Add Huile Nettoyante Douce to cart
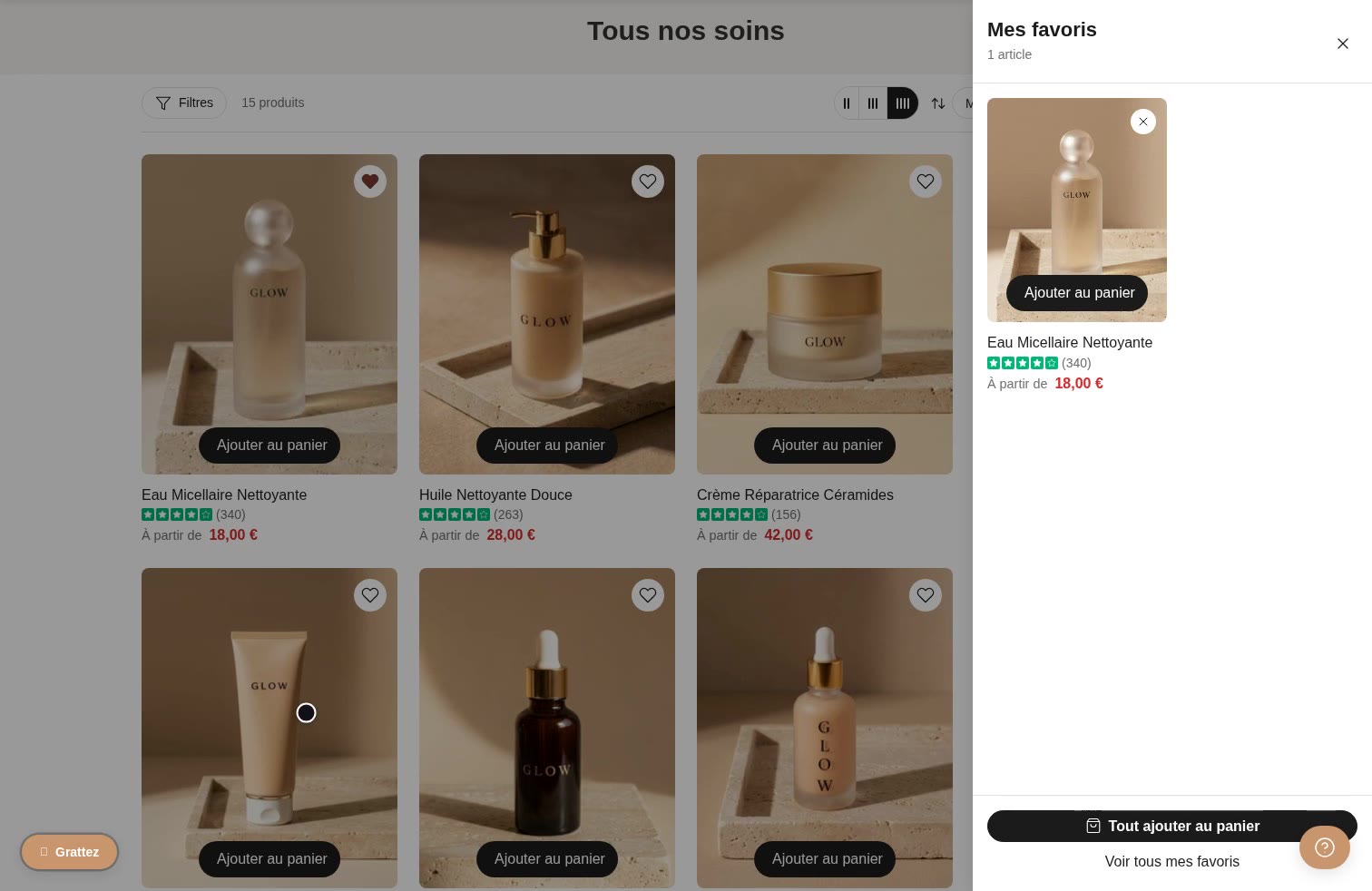 [x=547, y=445]
